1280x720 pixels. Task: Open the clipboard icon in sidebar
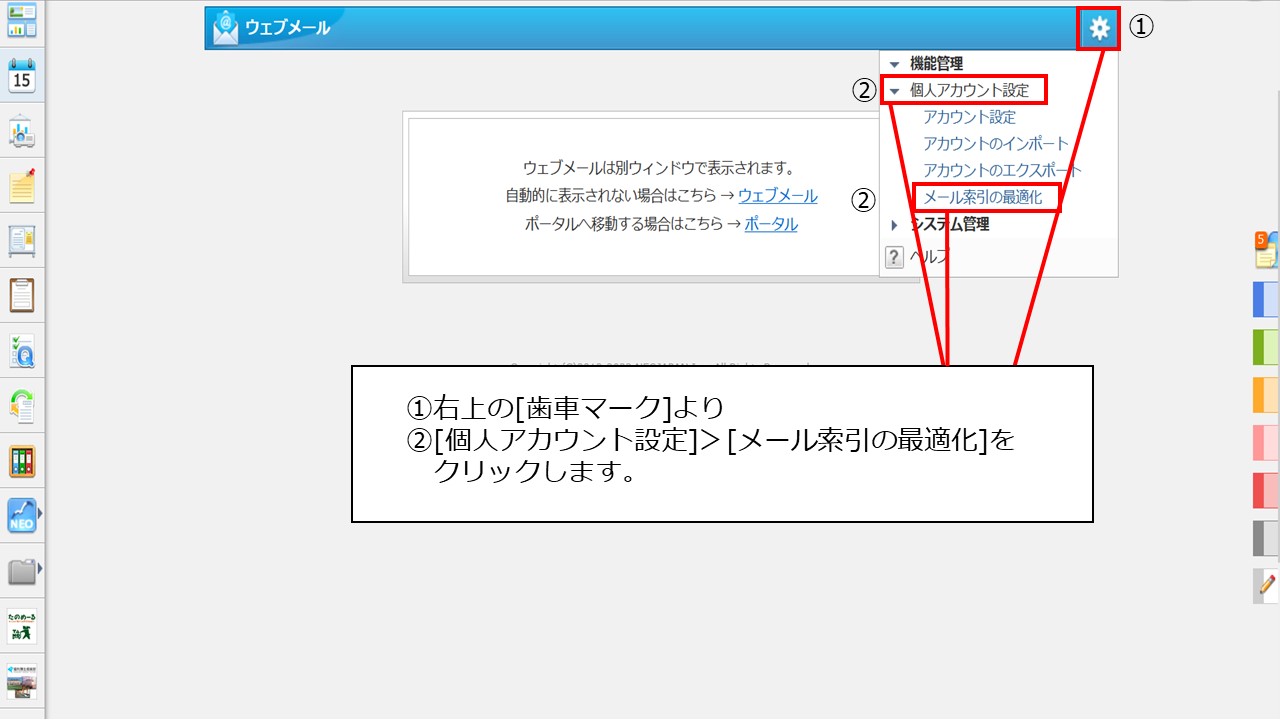click(x=22, y=296)
